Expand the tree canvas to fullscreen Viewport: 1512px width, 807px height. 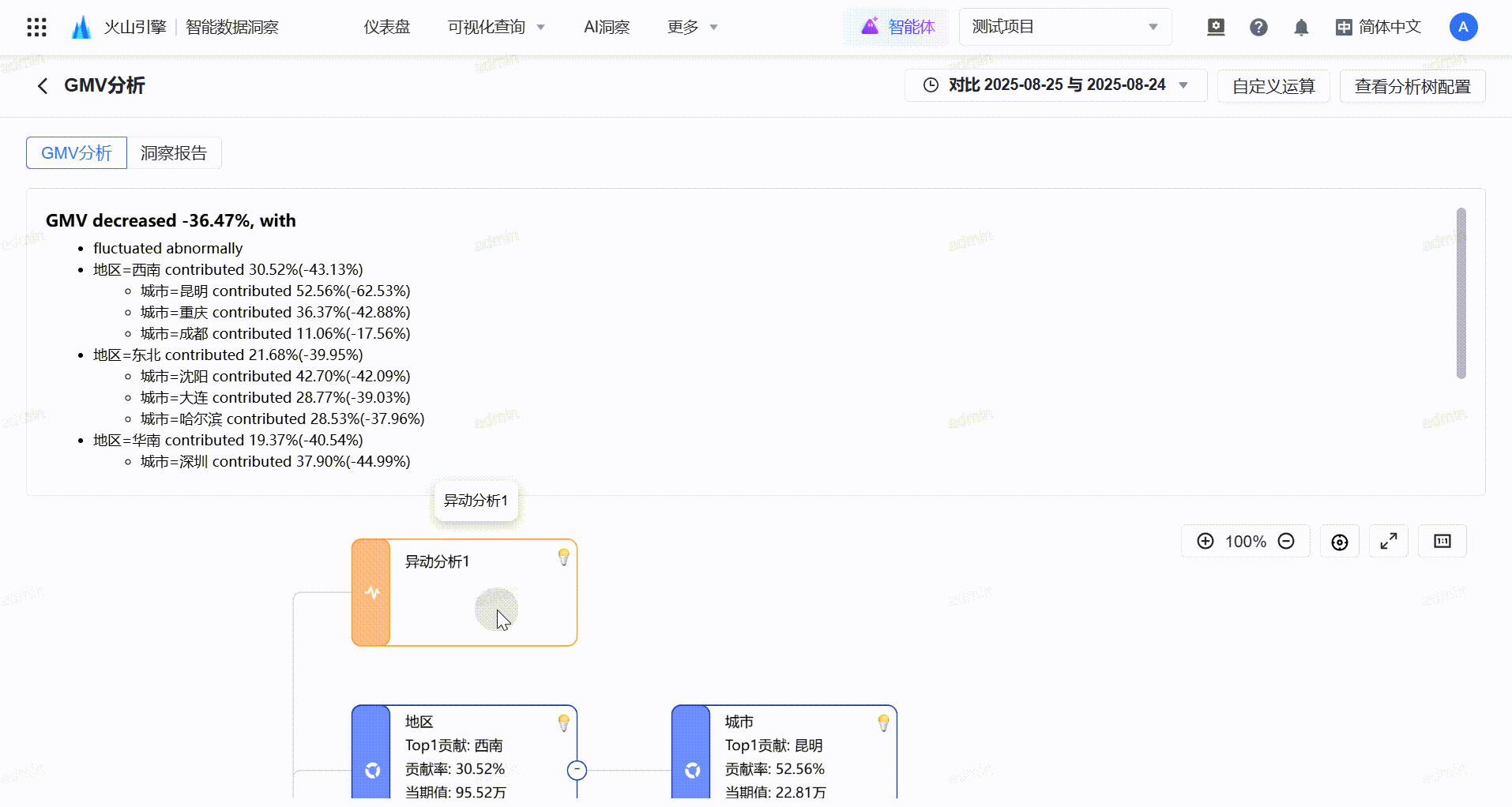coord(1389,541)
